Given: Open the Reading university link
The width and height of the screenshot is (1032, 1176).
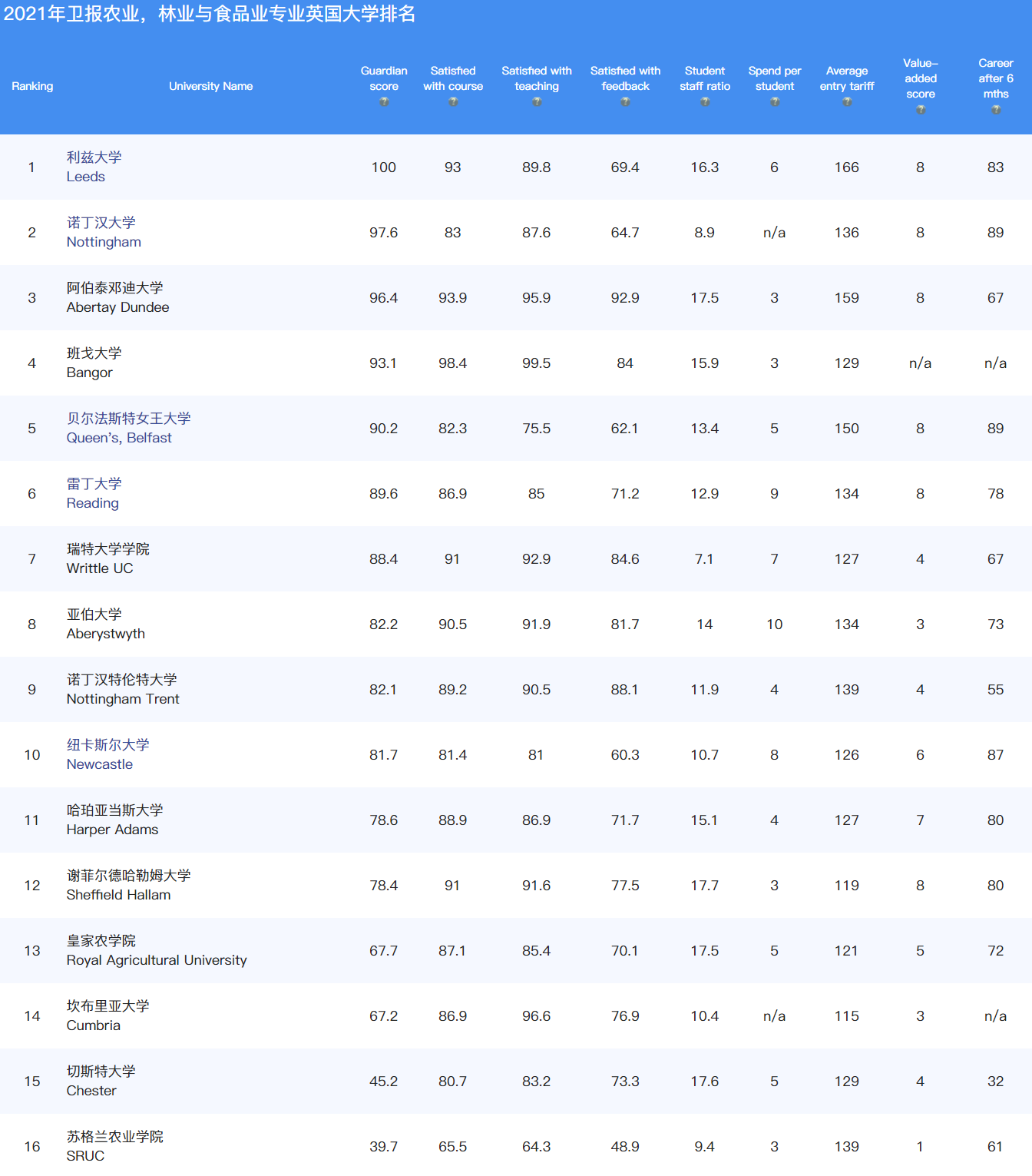Looking at the screenshot, I should click(94, 493).
